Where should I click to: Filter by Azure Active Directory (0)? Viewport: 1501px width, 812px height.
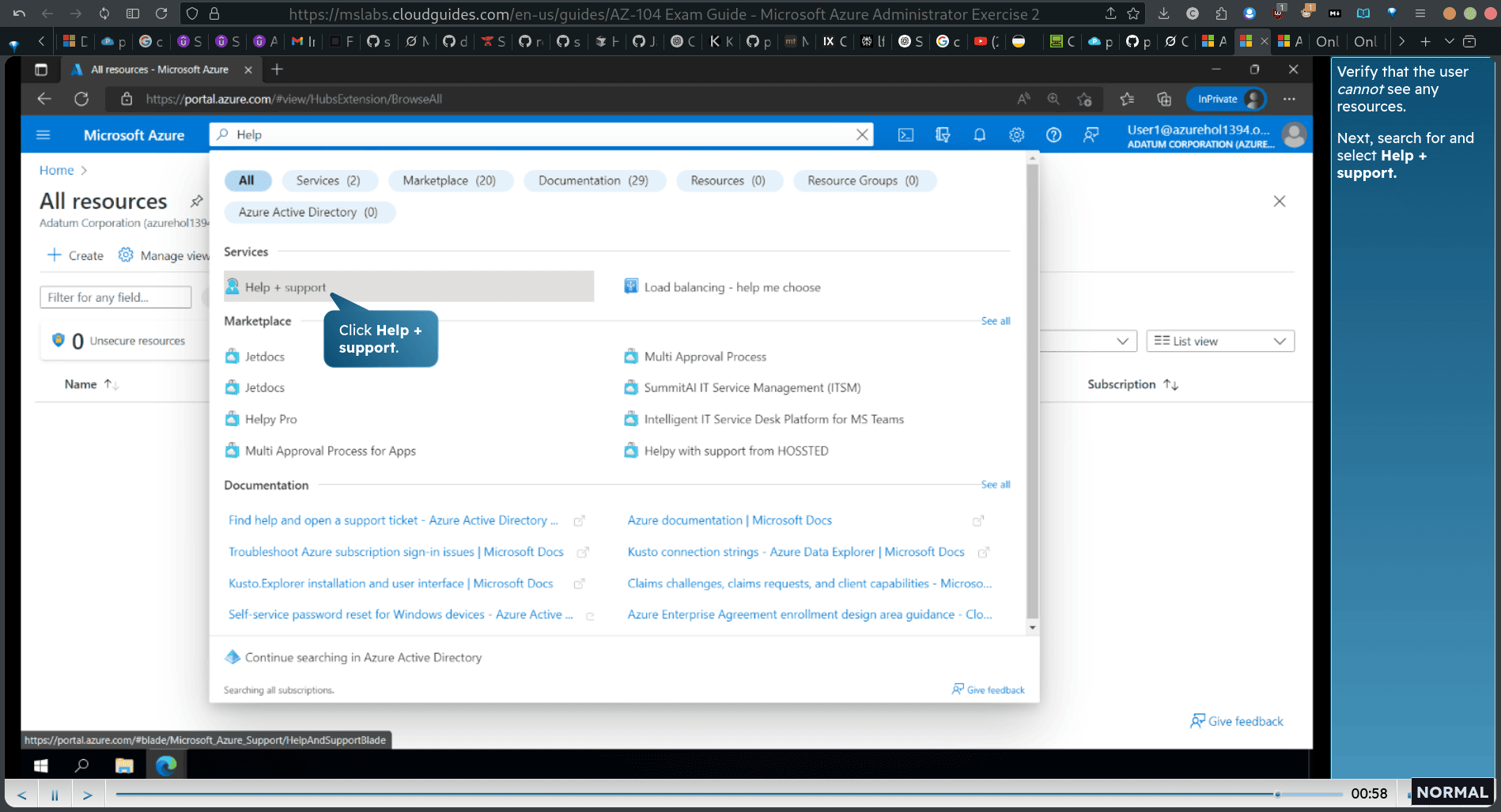coord(308,212)
